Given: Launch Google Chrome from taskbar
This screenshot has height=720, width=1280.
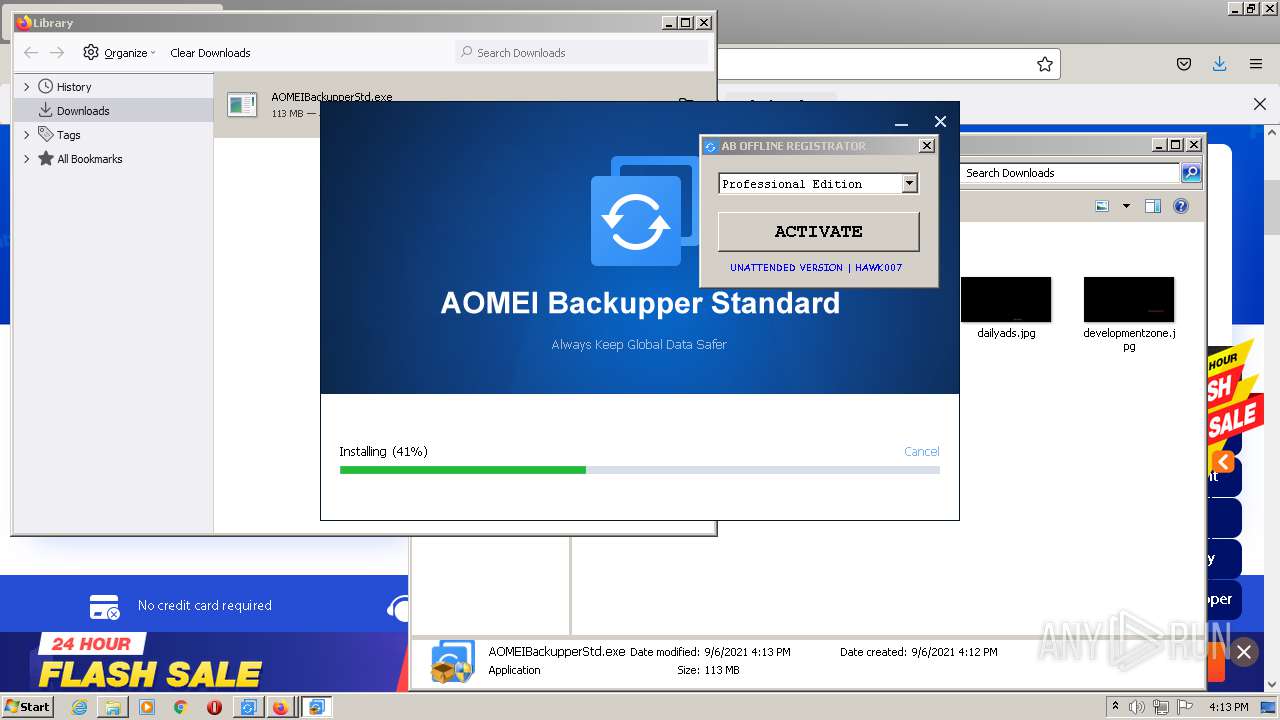Looking at the screenshot, I should click(180, 707).
